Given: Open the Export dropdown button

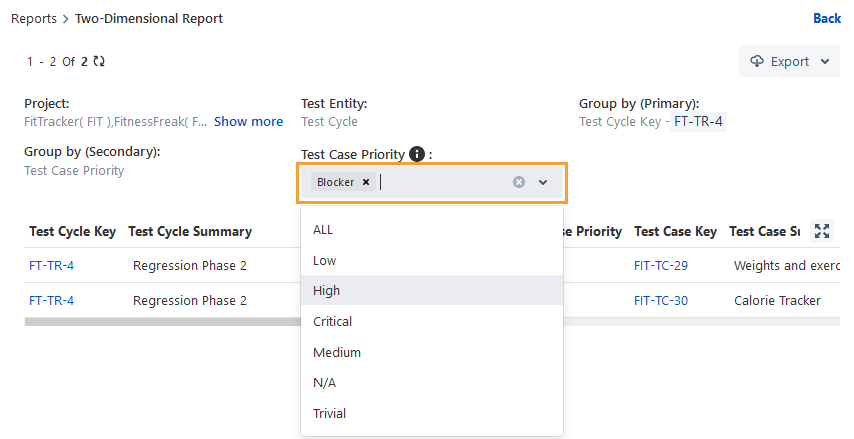Looking at the screenshot, I should pos(789,61).
